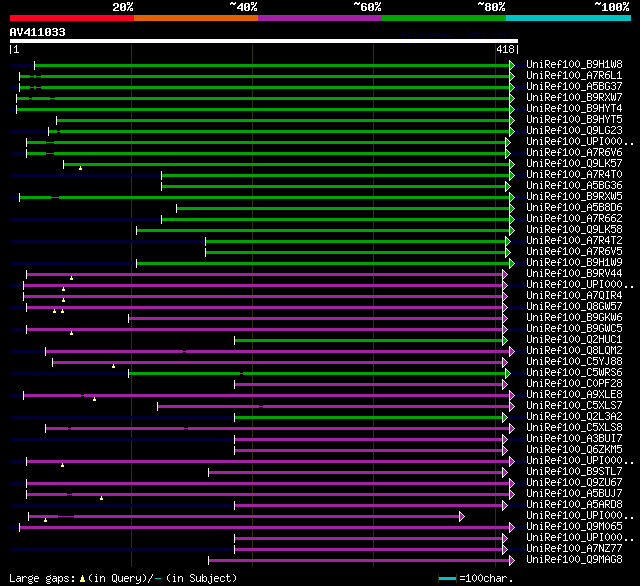Image resolution: width=640 pixels, height=586 pixels.
Task: Click the green arrowhead ending the B9H1W8 alignment
Action: pos(512,65)
